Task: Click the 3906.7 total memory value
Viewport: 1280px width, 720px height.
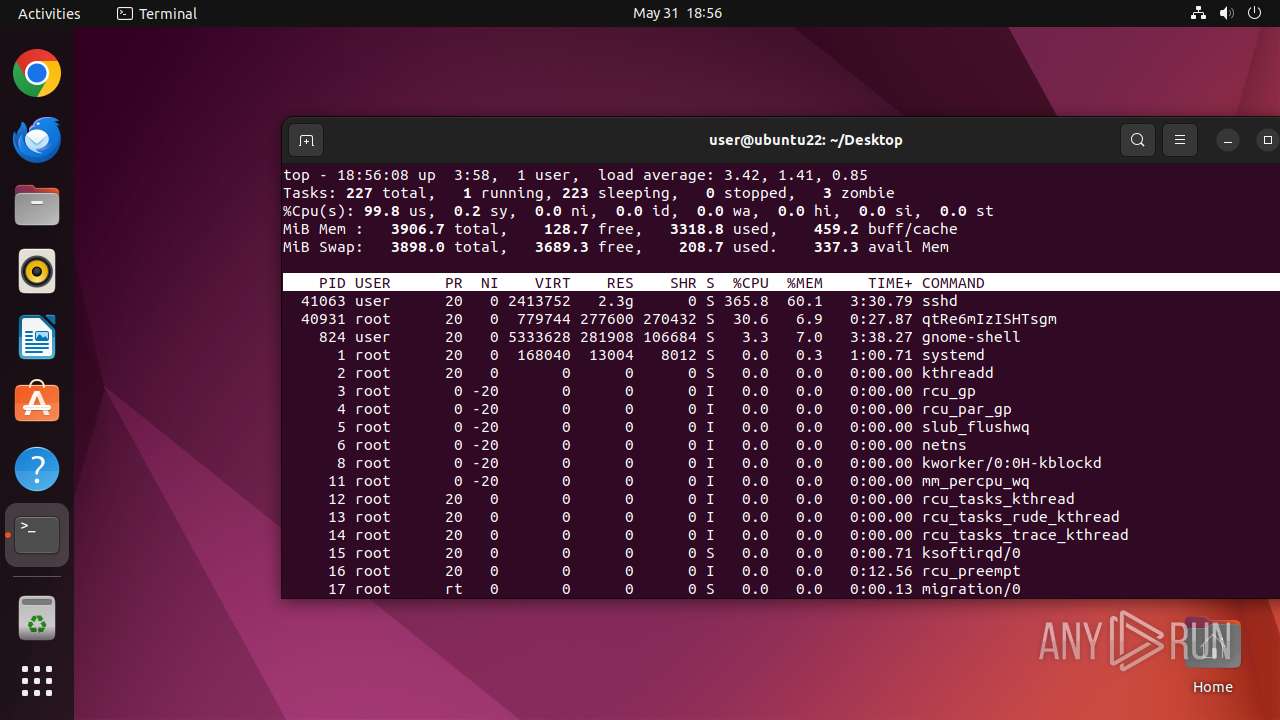Action: pyautogui.click(x=418, y=229)
